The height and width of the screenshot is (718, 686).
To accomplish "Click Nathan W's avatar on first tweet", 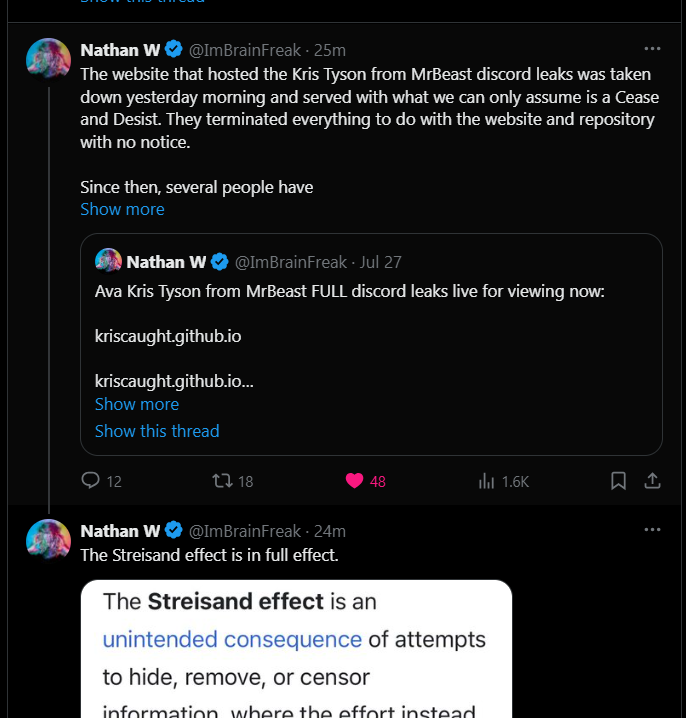I will pyautogui.click(x=48, y=59).
